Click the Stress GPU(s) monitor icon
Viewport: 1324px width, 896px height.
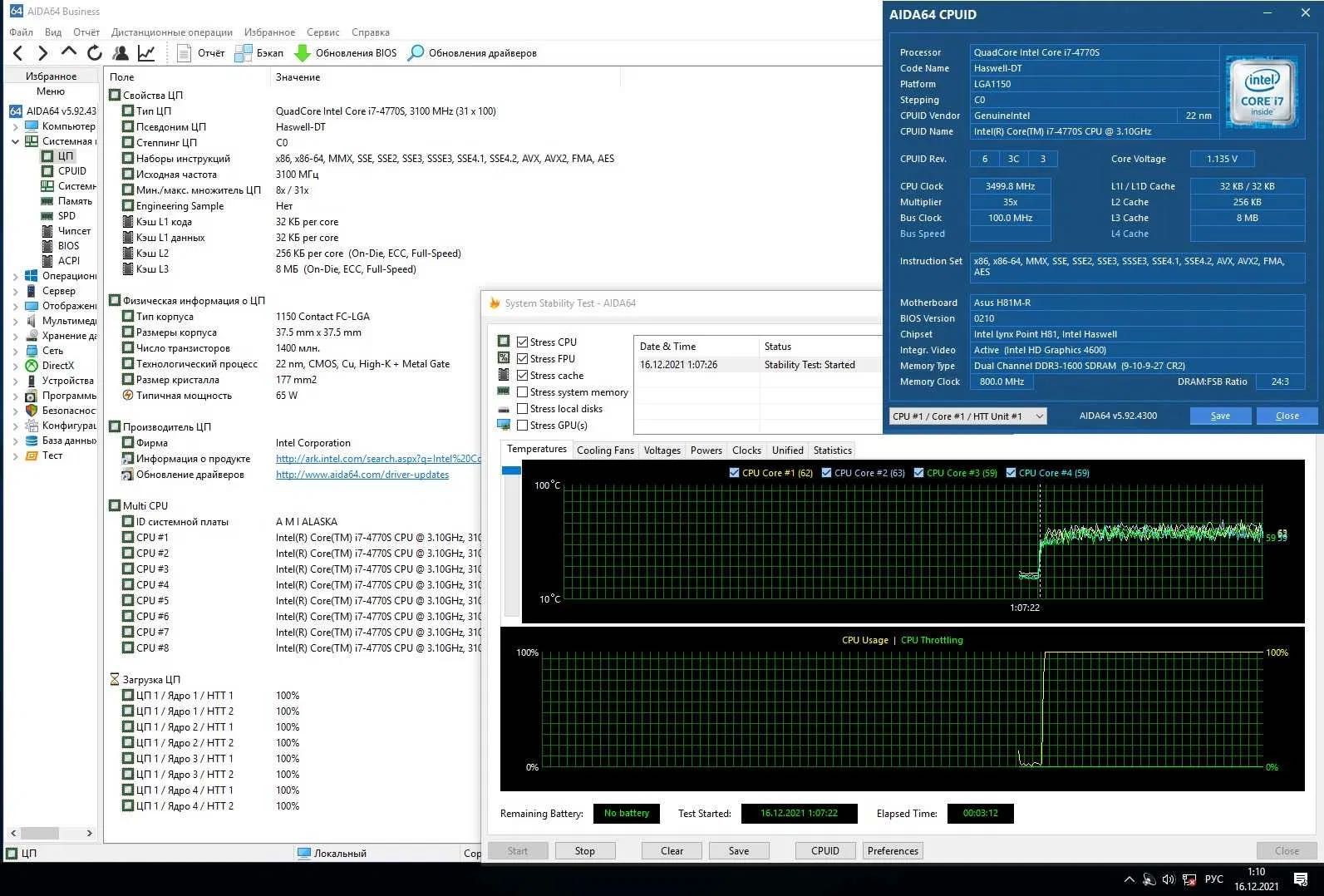coord(504,425)
